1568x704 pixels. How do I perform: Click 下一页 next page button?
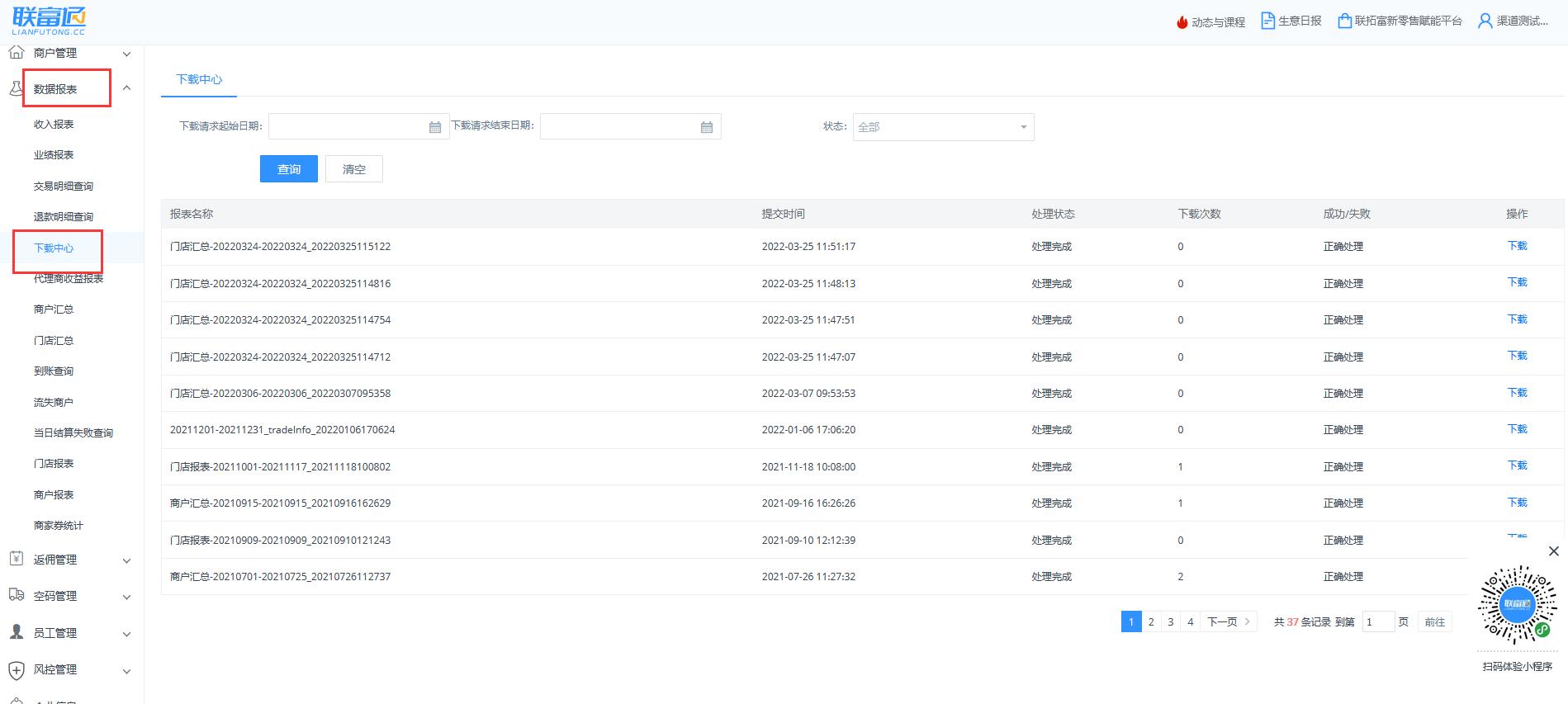1229,621
